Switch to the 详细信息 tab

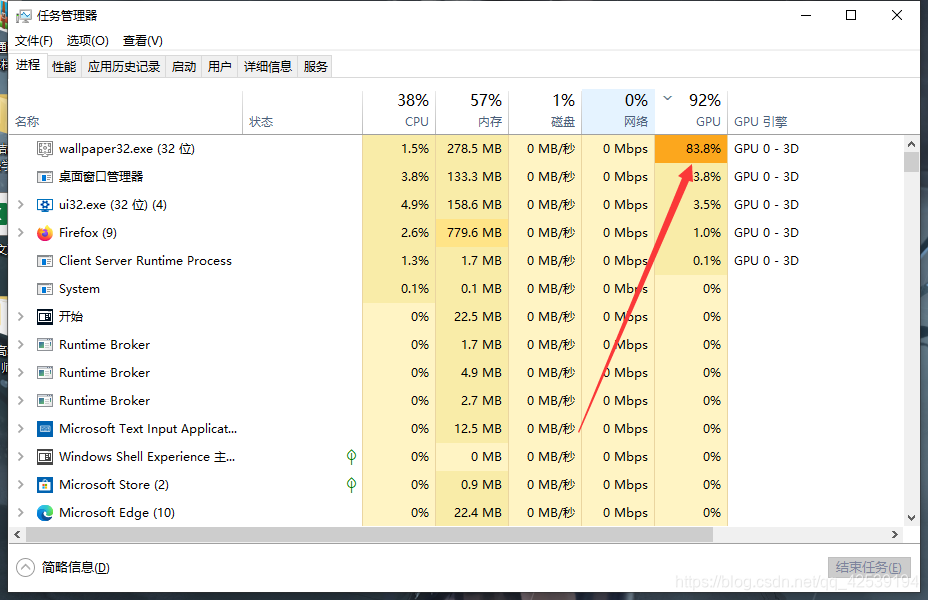pos(268,67)
